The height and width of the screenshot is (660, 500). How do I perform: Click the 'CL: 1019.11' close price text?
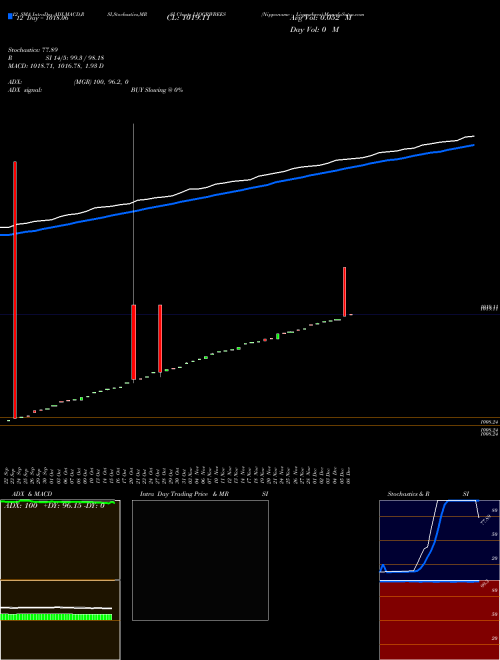pos(188,19)
